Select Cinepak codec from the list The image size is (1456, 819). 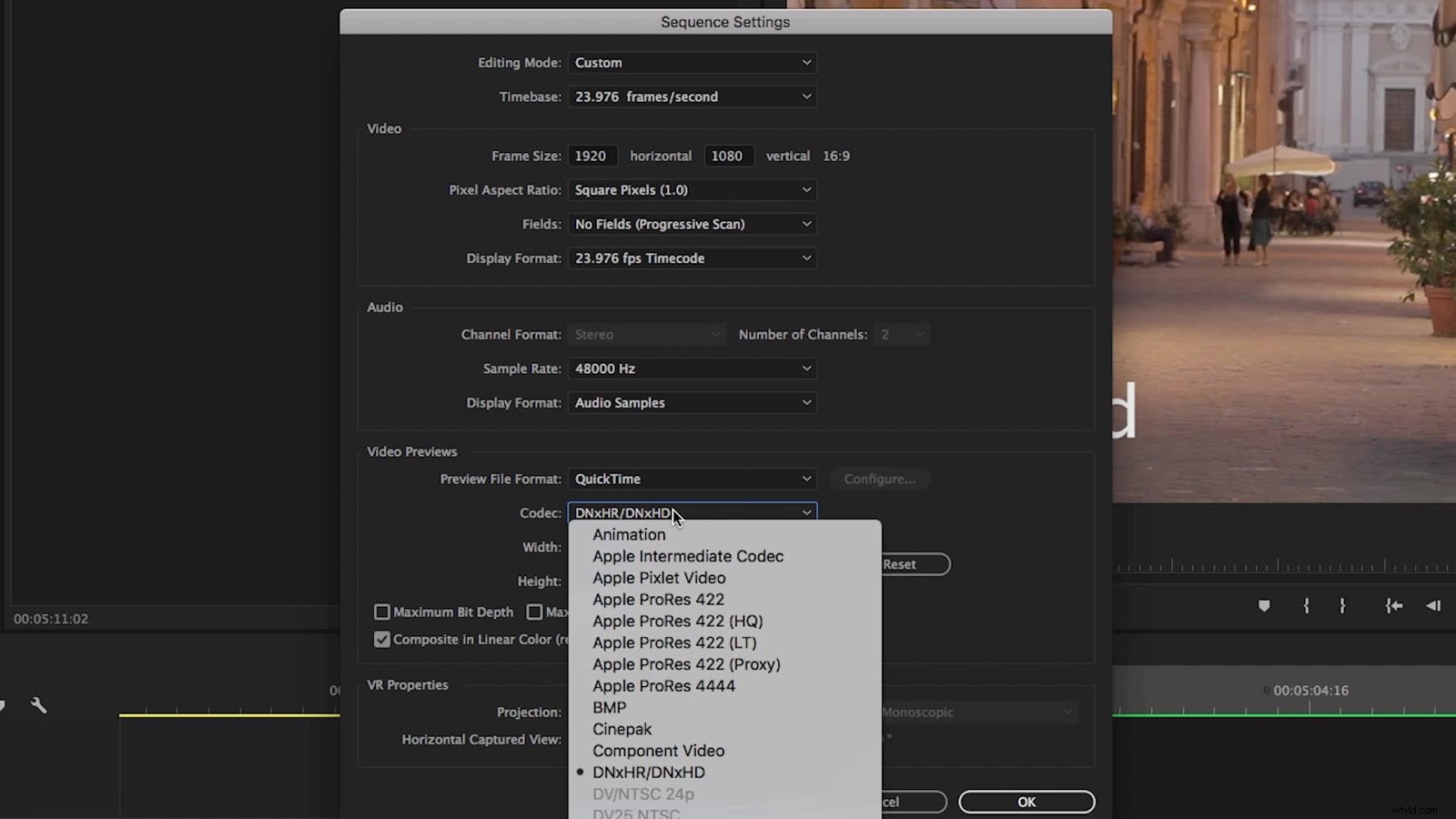622,729
